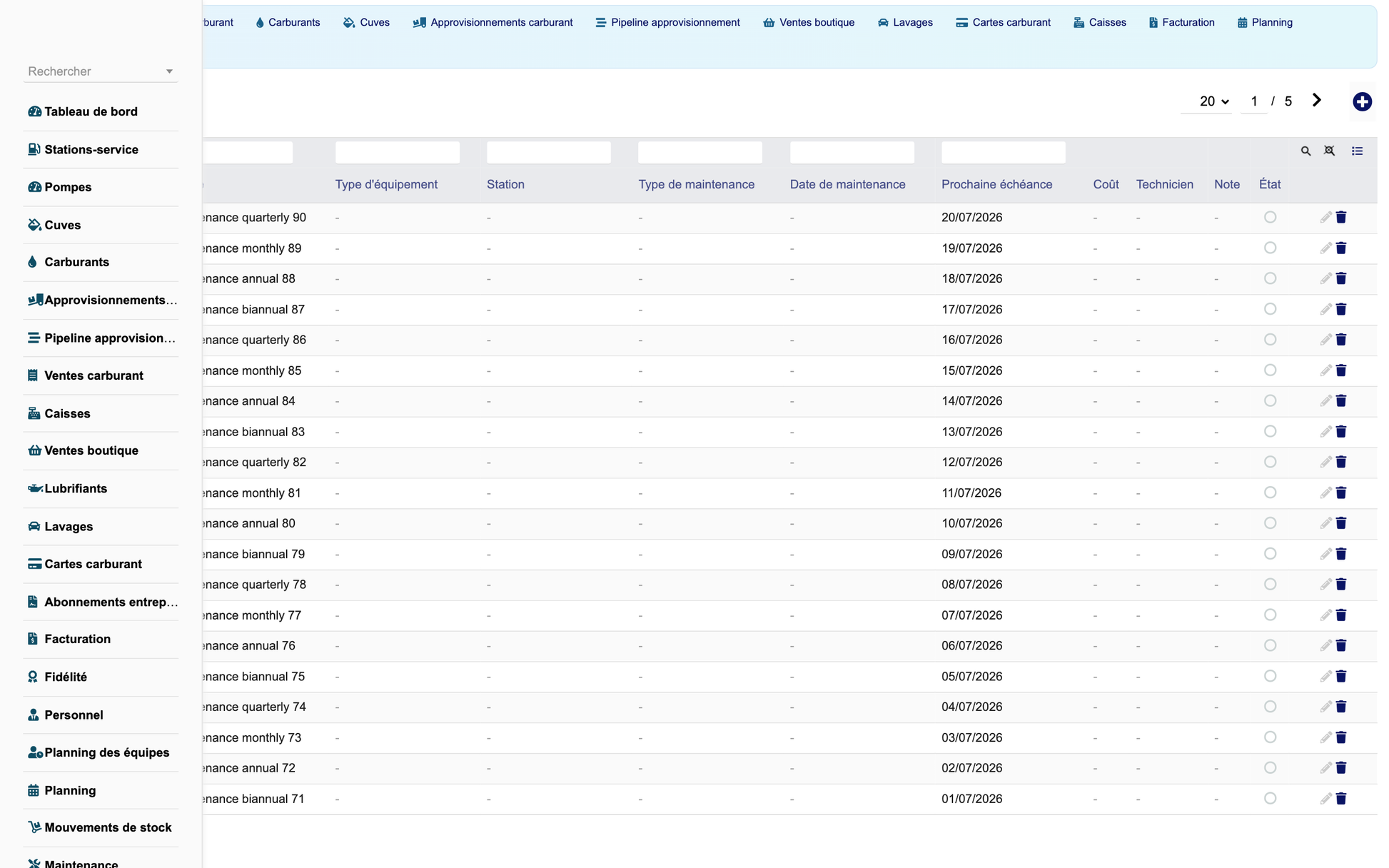
Task: Open Pipeline approvisionnement top tab
Action: pyautogui.click(x=668, y=22)
